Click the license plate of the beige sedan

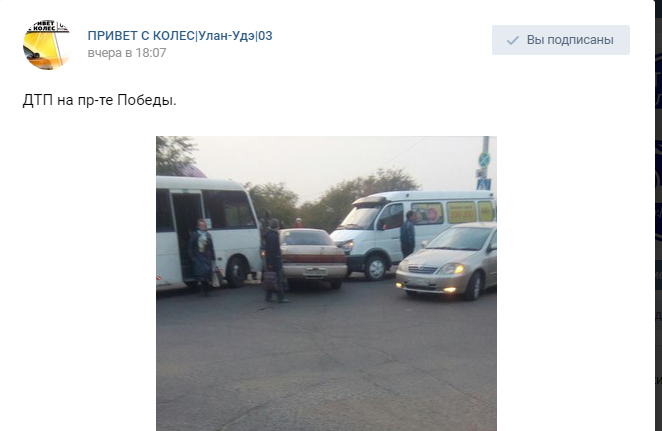point(315,272)
